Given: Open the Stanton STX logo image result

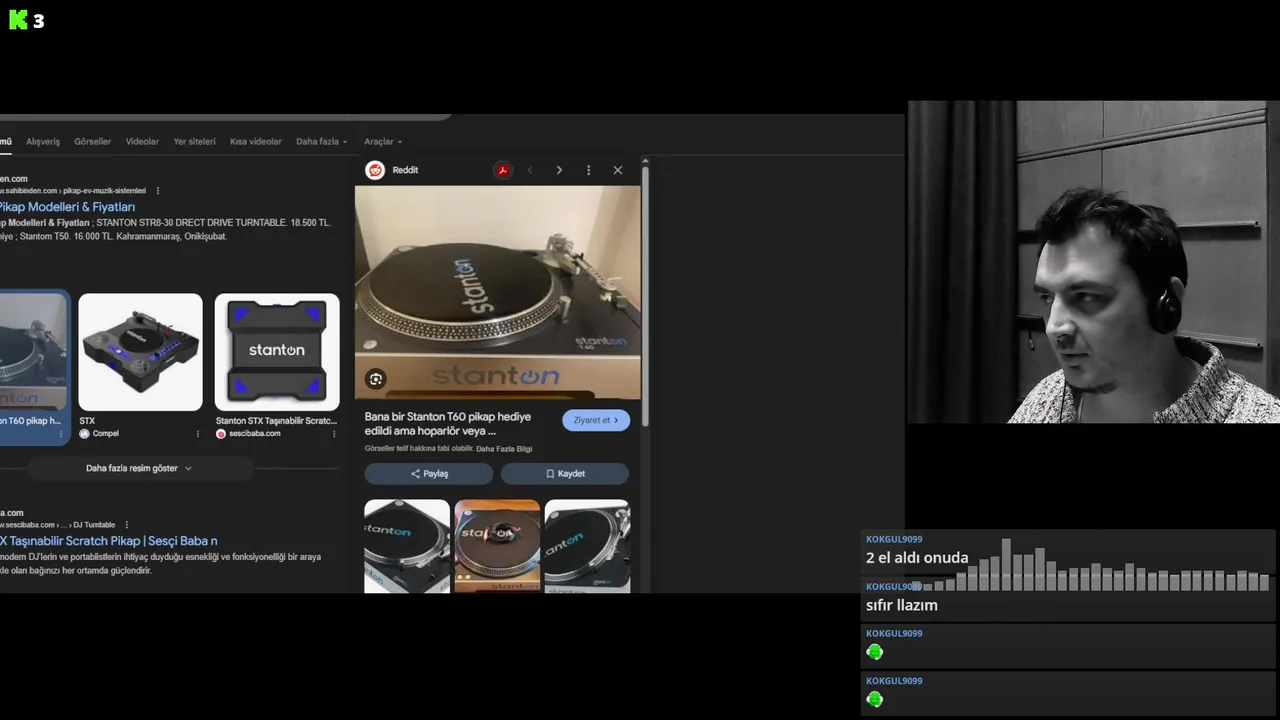Looking at the screenshot, I should point(277,352).
